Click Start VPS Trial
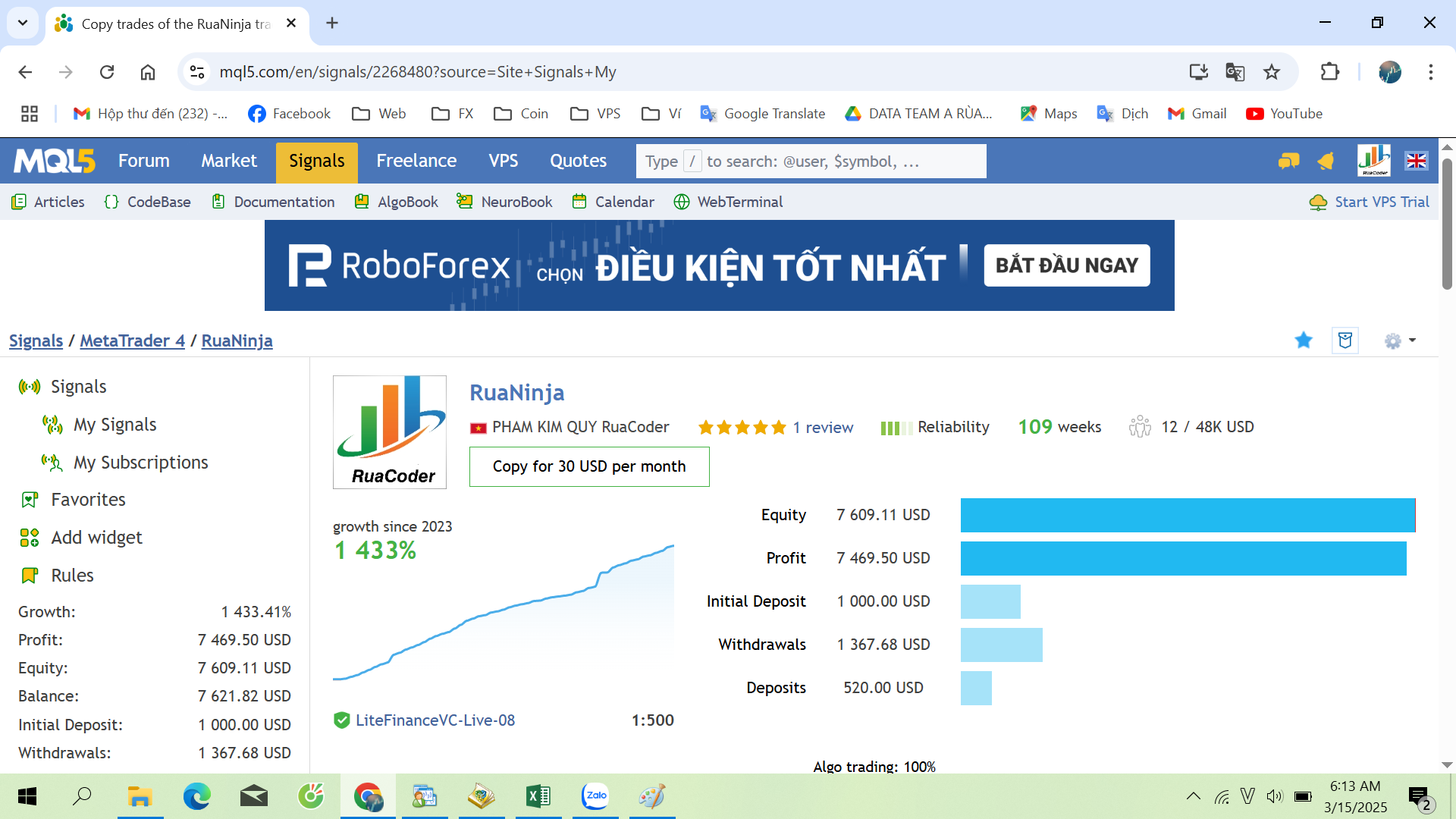The height and width of the screenshot is (819, 1456). (1370, 202)
